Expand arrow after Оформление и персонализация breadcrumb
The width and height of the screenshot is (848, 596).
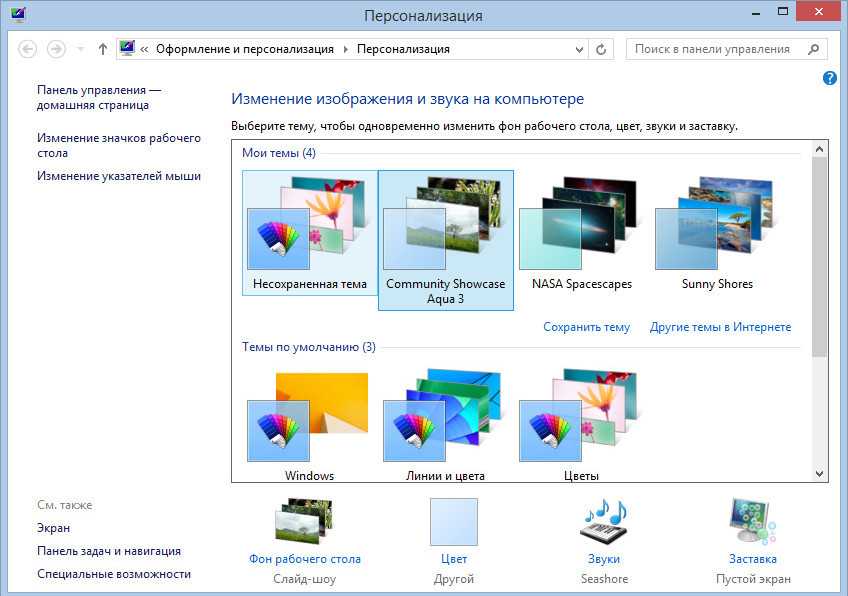346,49
